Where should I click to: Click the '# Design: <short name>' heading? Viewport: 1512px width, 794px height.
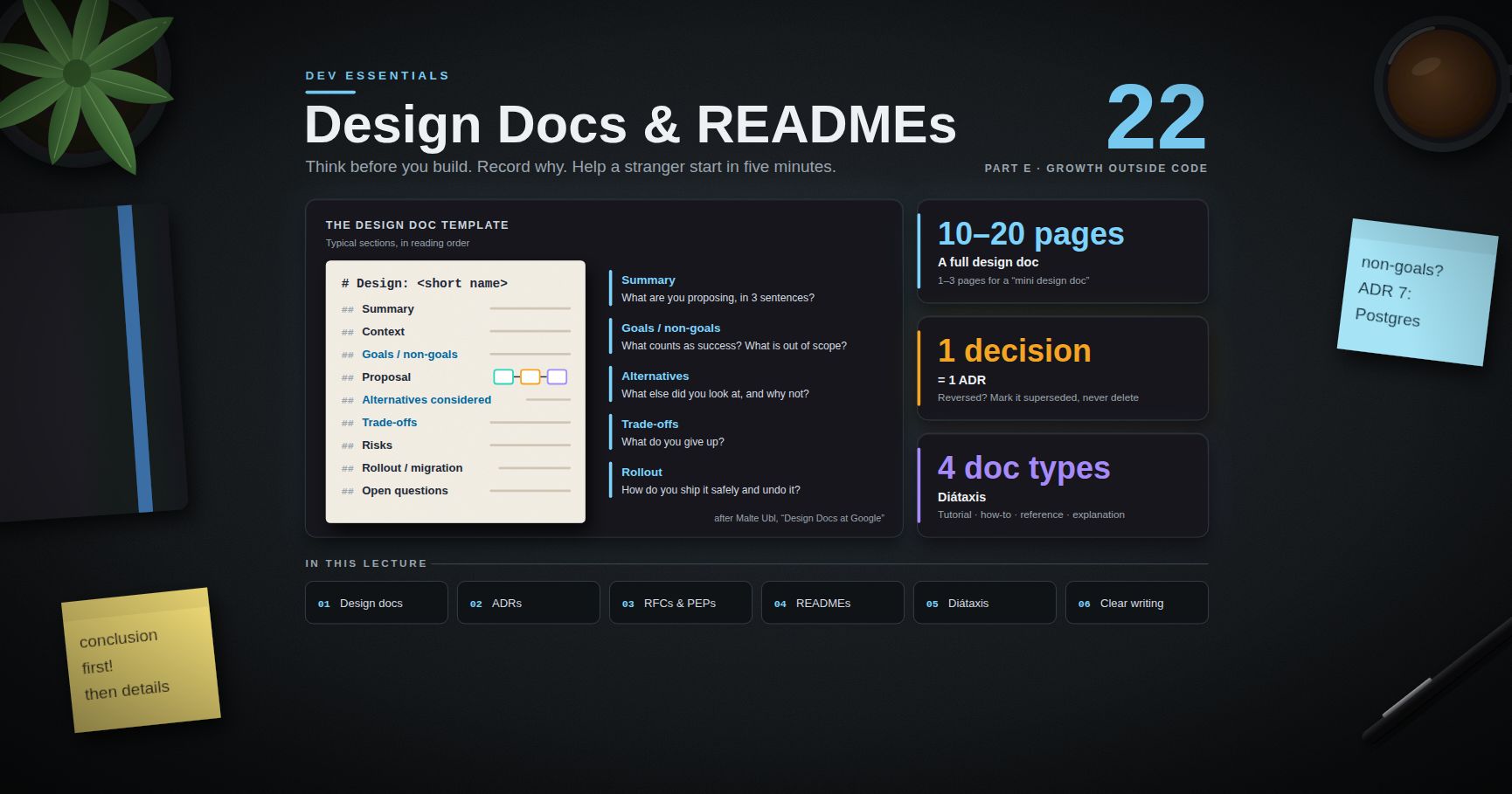point(424,283)
